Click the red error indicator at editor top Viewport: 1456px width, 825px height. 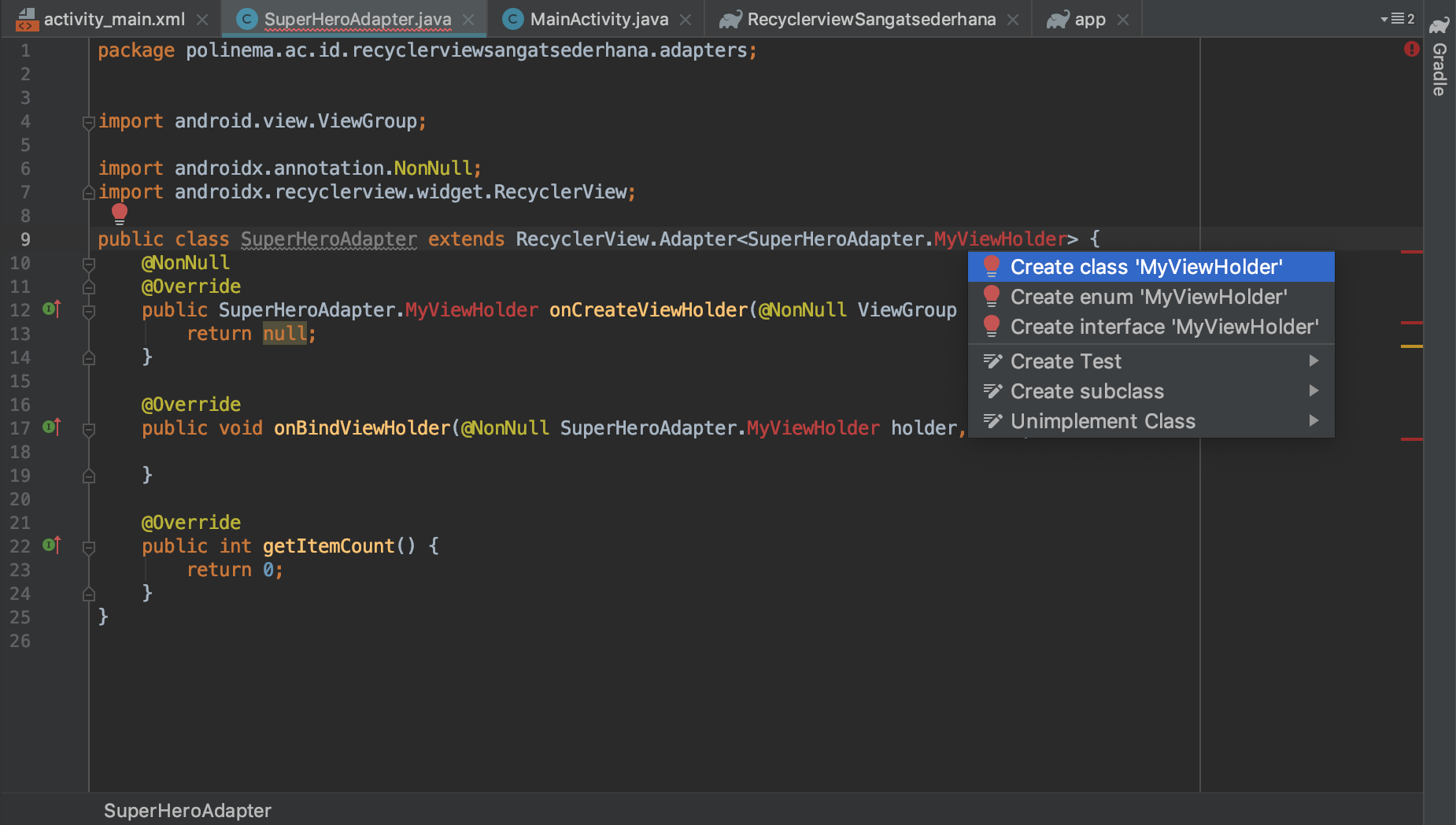1411,49
